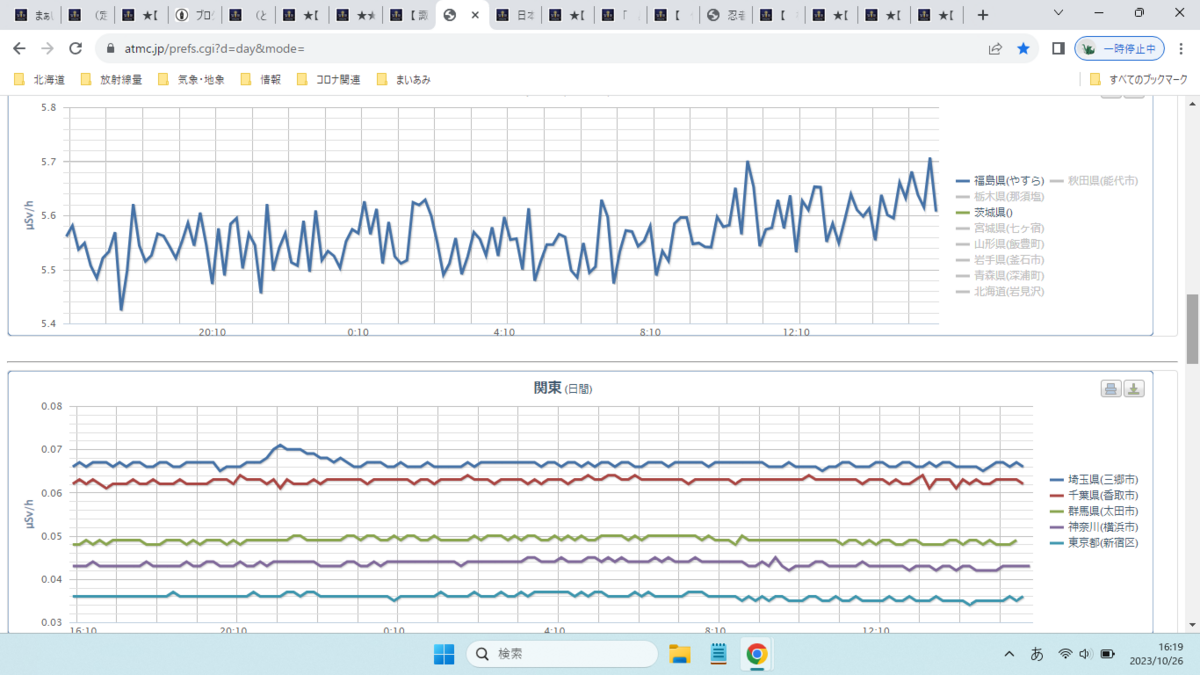Toggle 北海道(岩見沢) series in legend
The height and width of the screenshot is (675, 1200).
click(1000, 291)
